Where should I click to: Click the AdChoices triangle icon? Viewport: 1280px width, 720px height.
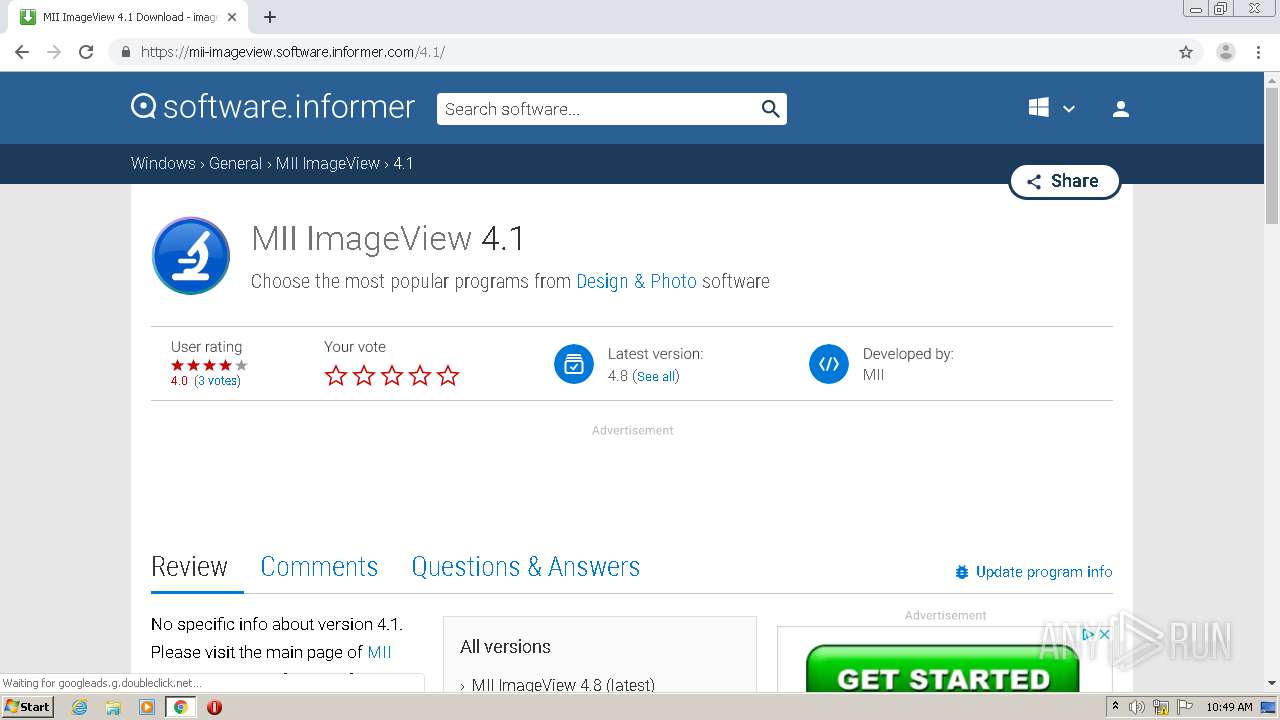click(1090, 634)
